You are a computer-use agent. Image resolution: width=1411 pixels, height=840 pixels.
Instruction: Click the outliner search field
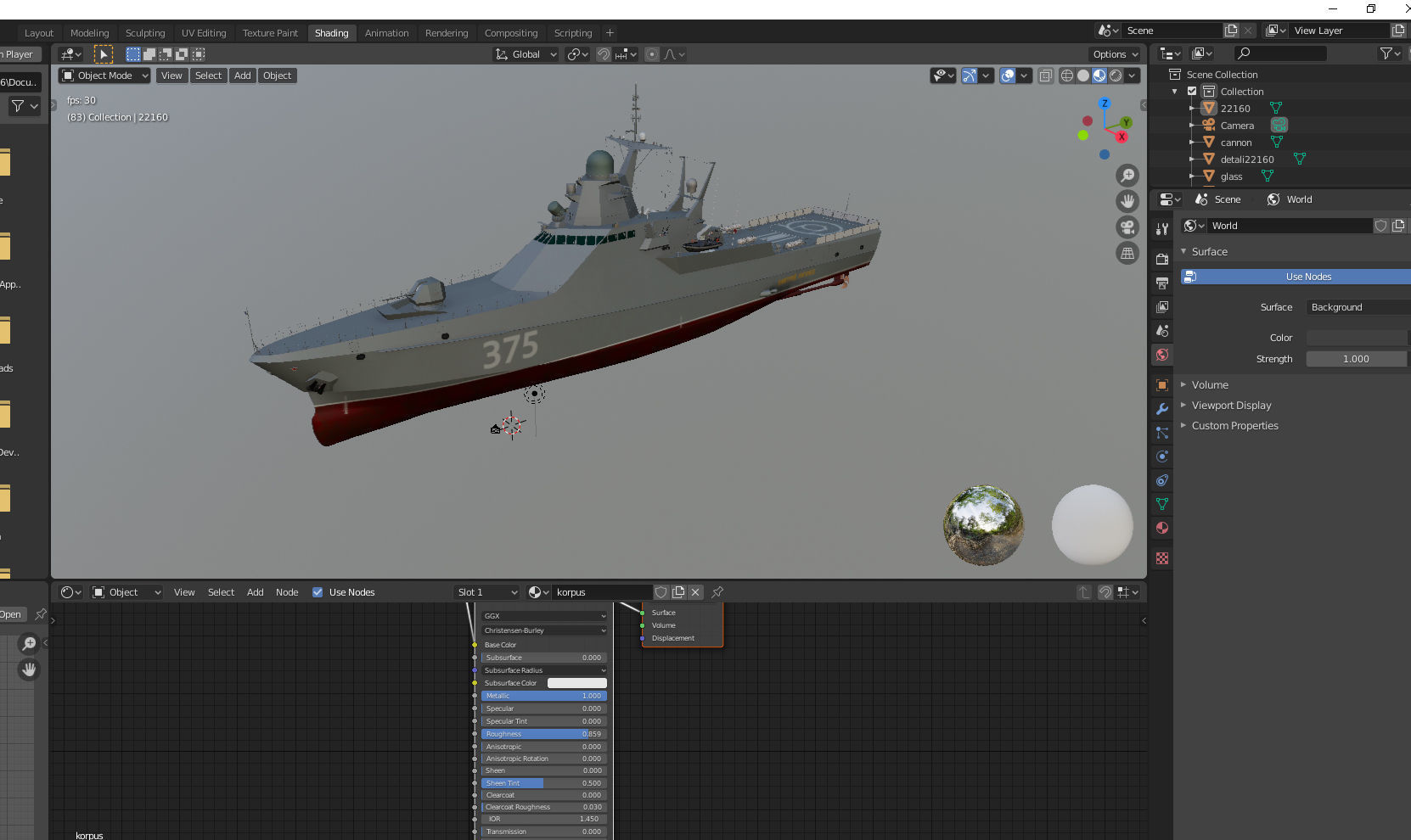[1280, 53]
